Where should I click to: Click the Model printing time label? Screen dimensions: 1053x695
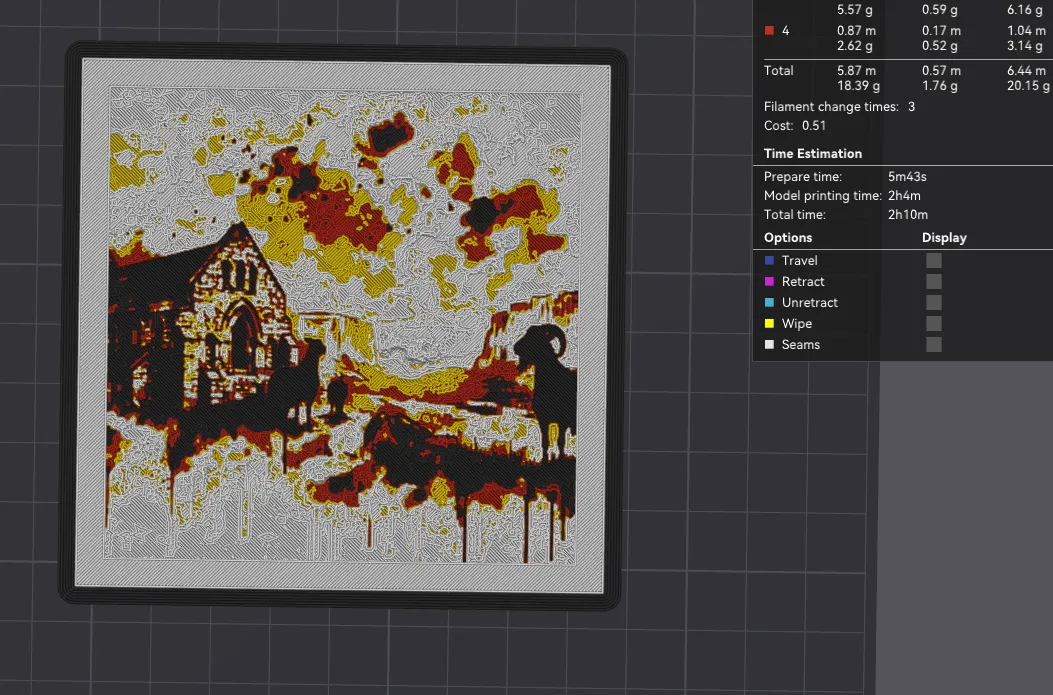click(823, 195)
